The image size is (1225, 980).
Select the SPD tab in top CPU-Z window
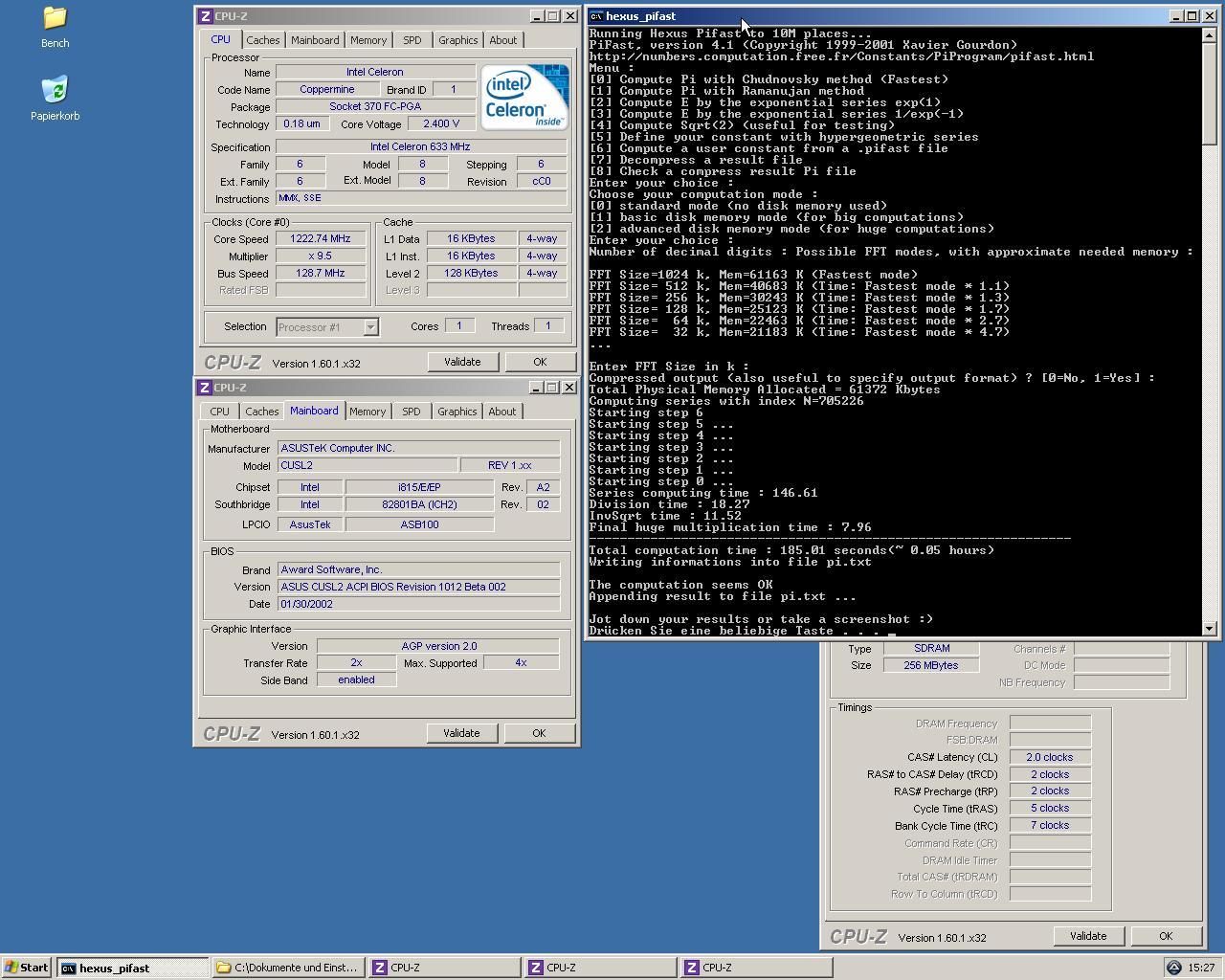point(412,40)
